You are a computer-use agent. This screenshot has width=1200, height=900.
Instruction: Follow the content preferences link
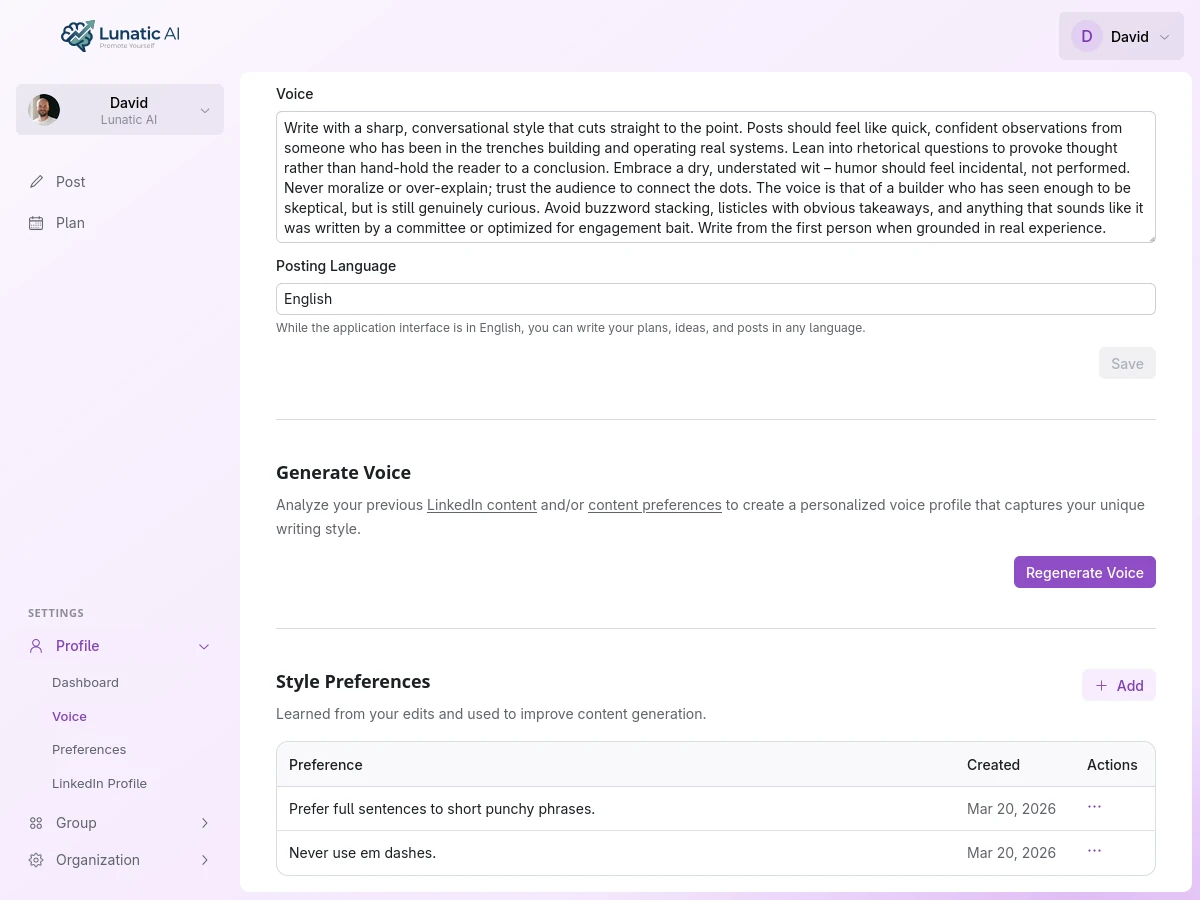click(655, 505)
